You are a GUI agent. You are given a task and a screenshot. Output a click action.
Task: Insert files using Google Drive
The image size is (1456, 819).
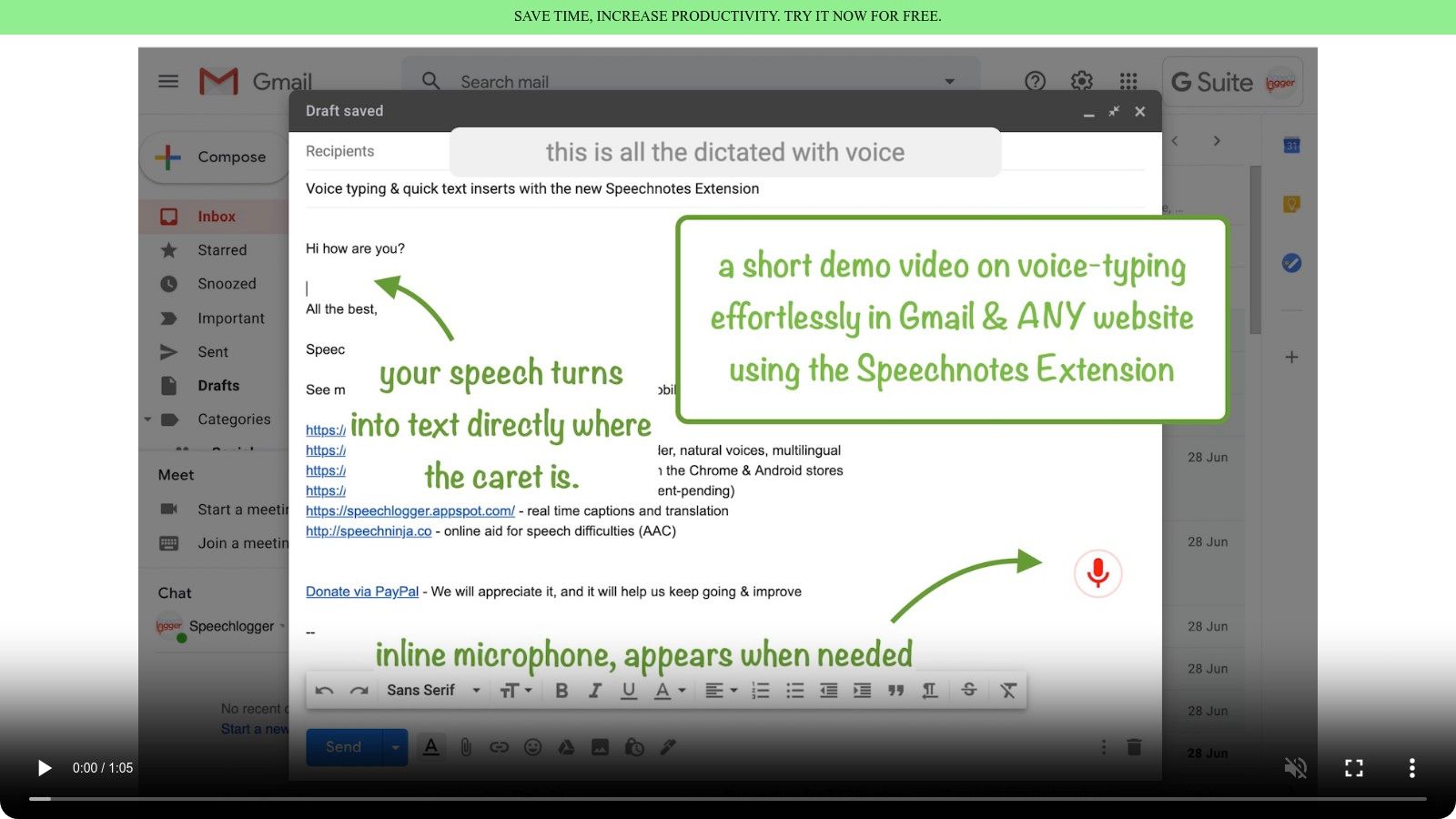pos(566,746)
